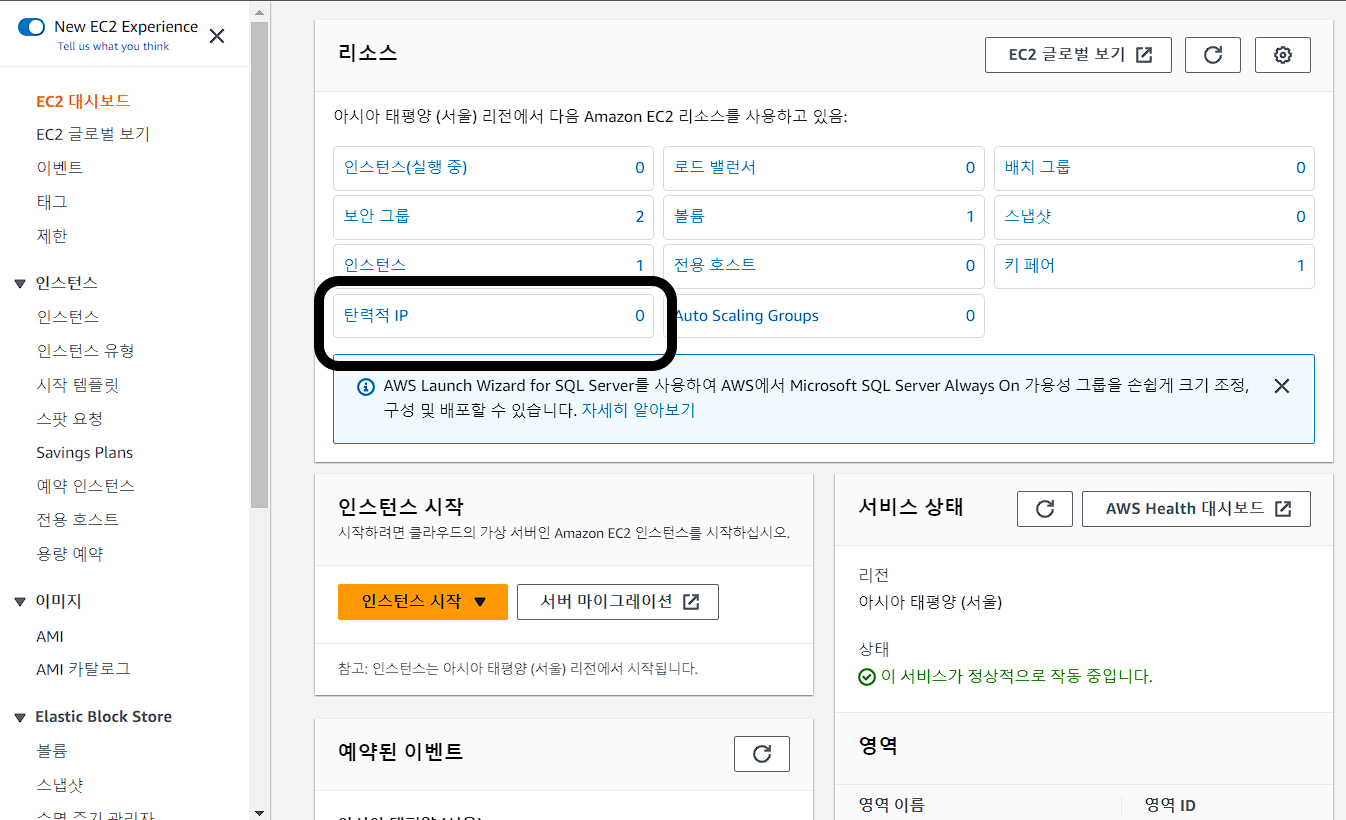The height and width of the screenshot is (820, 1346).
Task: Collapse the Elastic Block Store section
Action: tap(19, 717)
